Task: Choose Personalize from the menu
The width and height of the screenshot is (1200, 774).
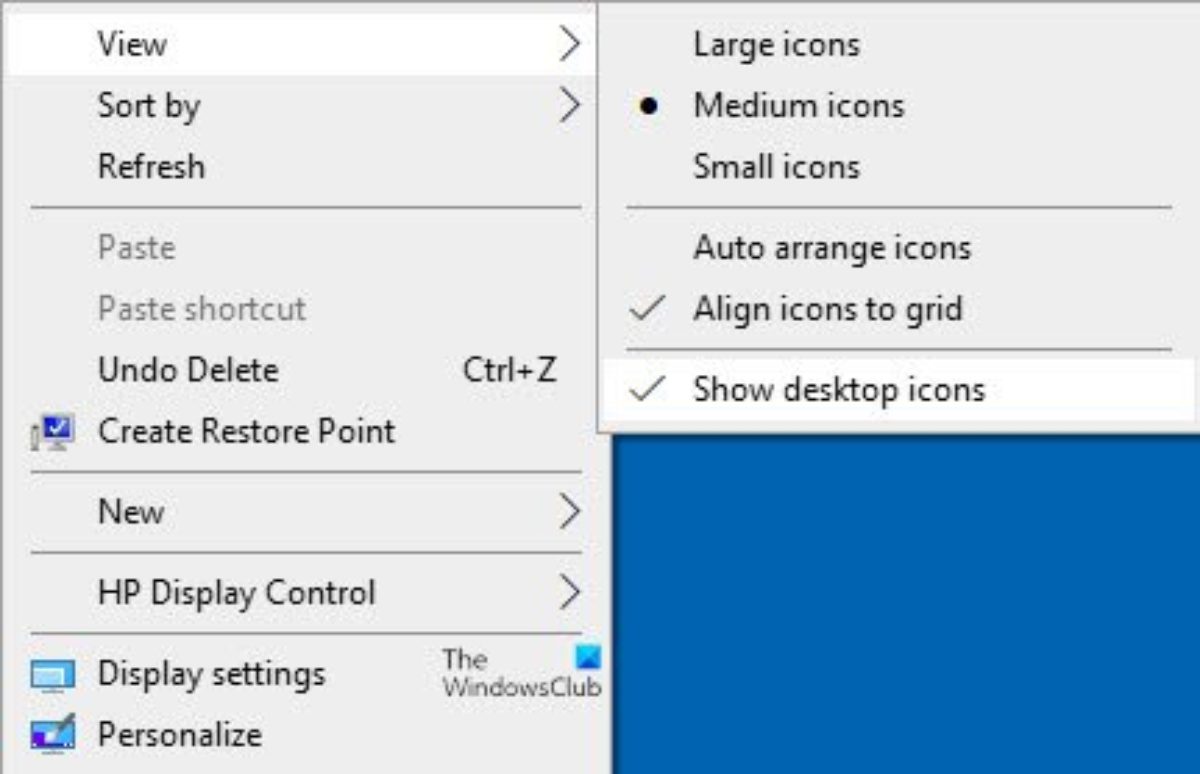Action: click(x=180, y=735)
